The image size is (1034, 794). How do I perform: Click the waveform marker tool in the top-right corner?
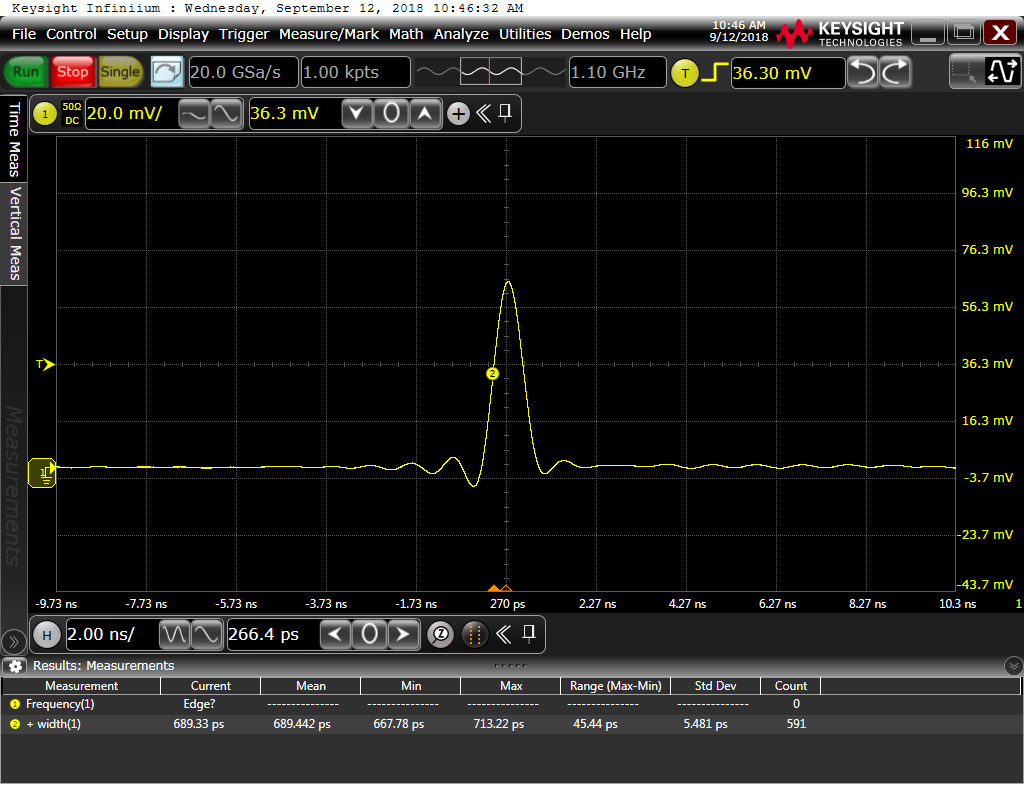pos(1001,72)
